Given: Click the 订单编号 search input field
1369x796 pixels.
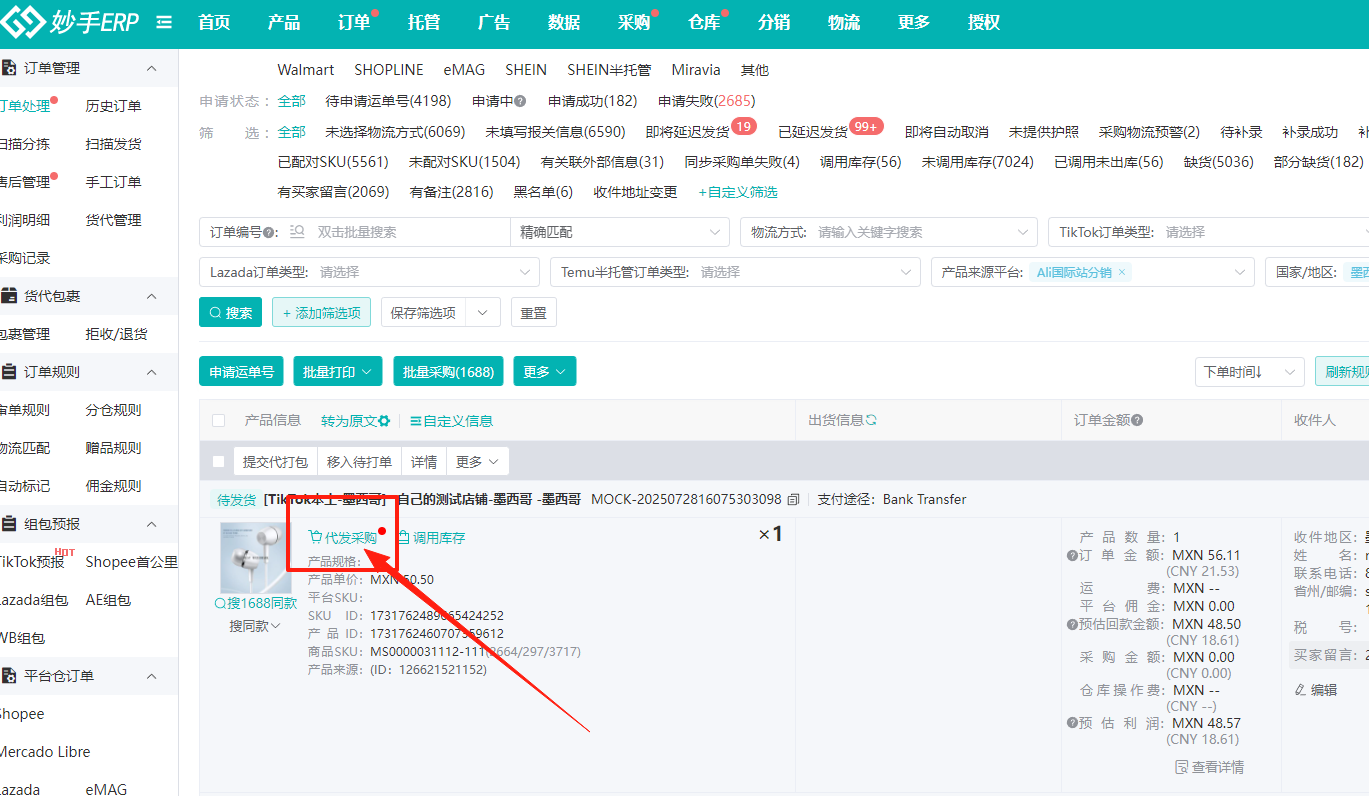Looking at the screenshot, I should click(x=410, y=232).
